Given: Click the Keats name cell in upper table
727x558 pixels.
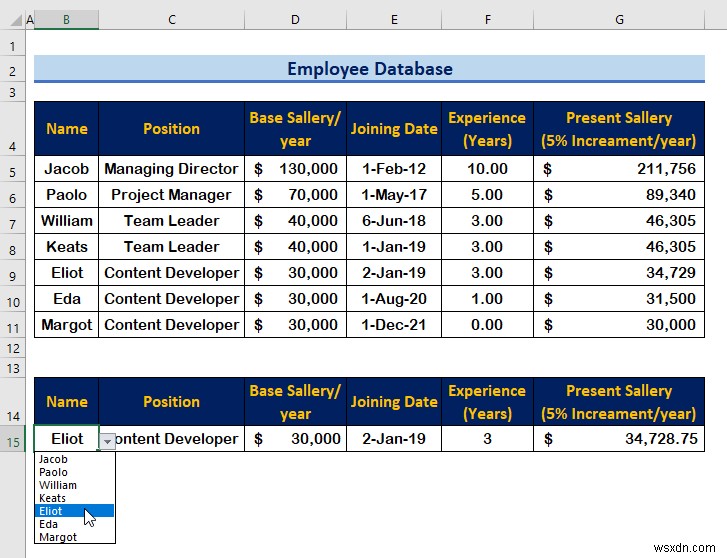Looking at the screenshot, I should (x=66, y=246).
